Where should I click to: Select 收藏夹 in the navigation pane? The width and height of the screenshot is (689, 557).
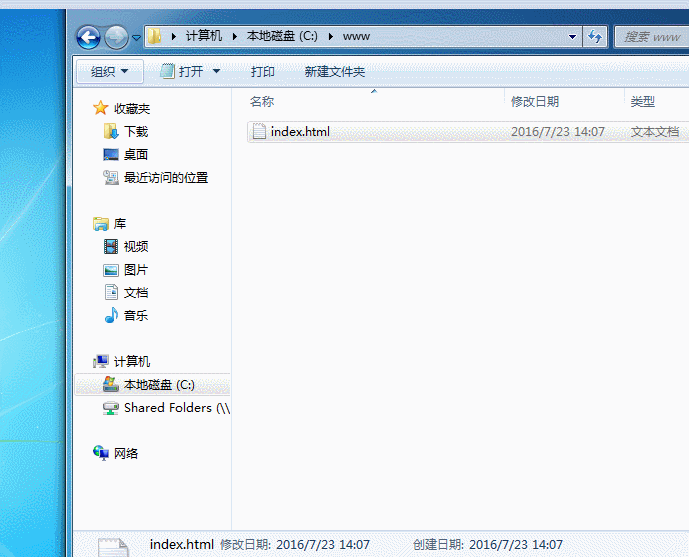point(132,109)
